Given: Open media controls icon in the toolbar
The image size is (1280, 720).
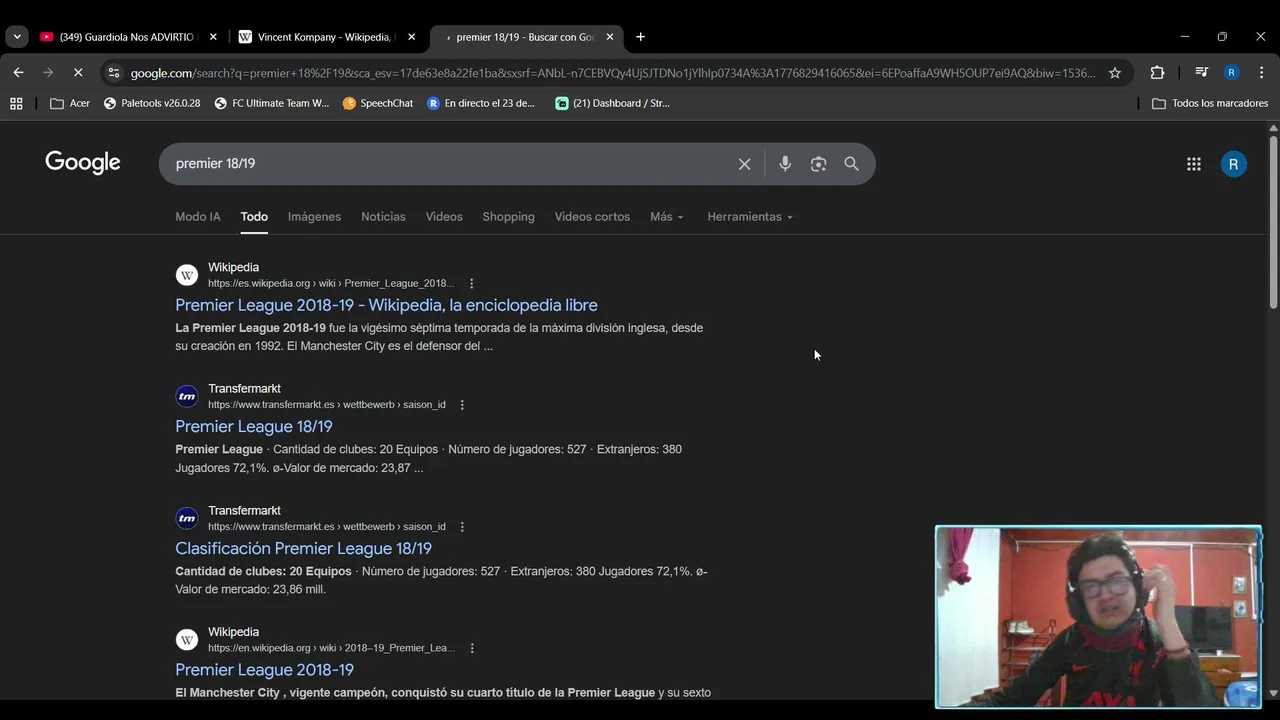Looking at the screenshot, I should 1201,73.
